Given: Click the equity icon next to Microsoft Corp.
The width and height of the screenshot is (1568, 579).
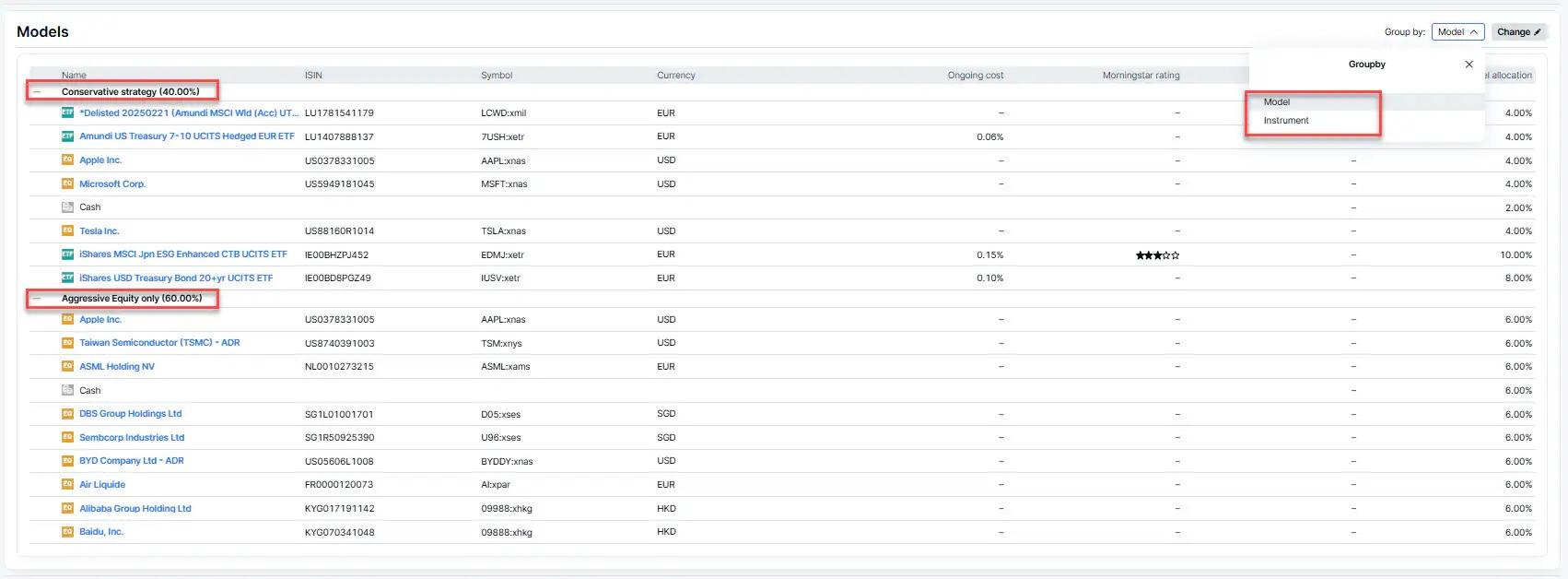Looking at the screenshot, I should tap(67, 183).
